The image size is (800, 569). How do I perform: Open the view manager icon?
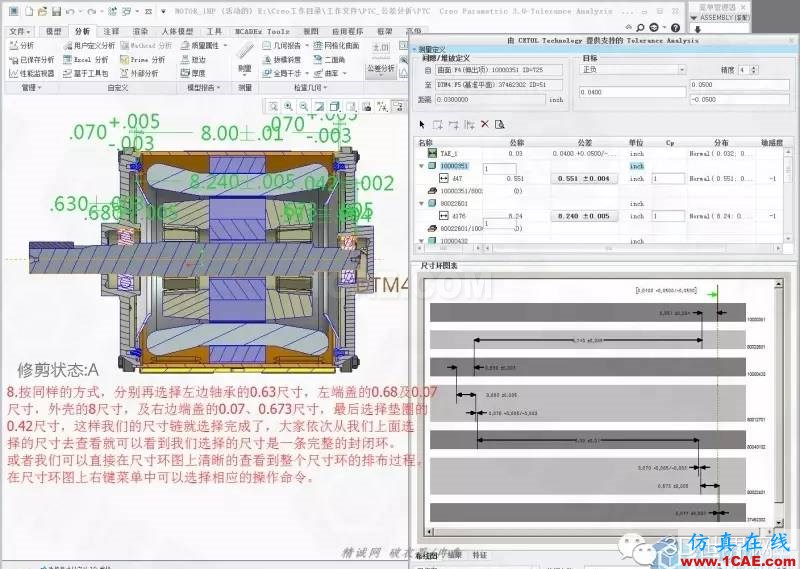366,106
